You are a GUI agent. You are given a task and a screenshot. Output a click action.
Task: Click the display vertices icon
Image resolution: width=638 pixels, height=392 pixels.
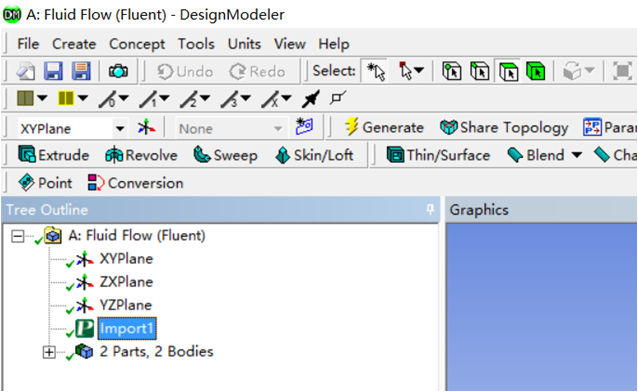click(338, 98)
